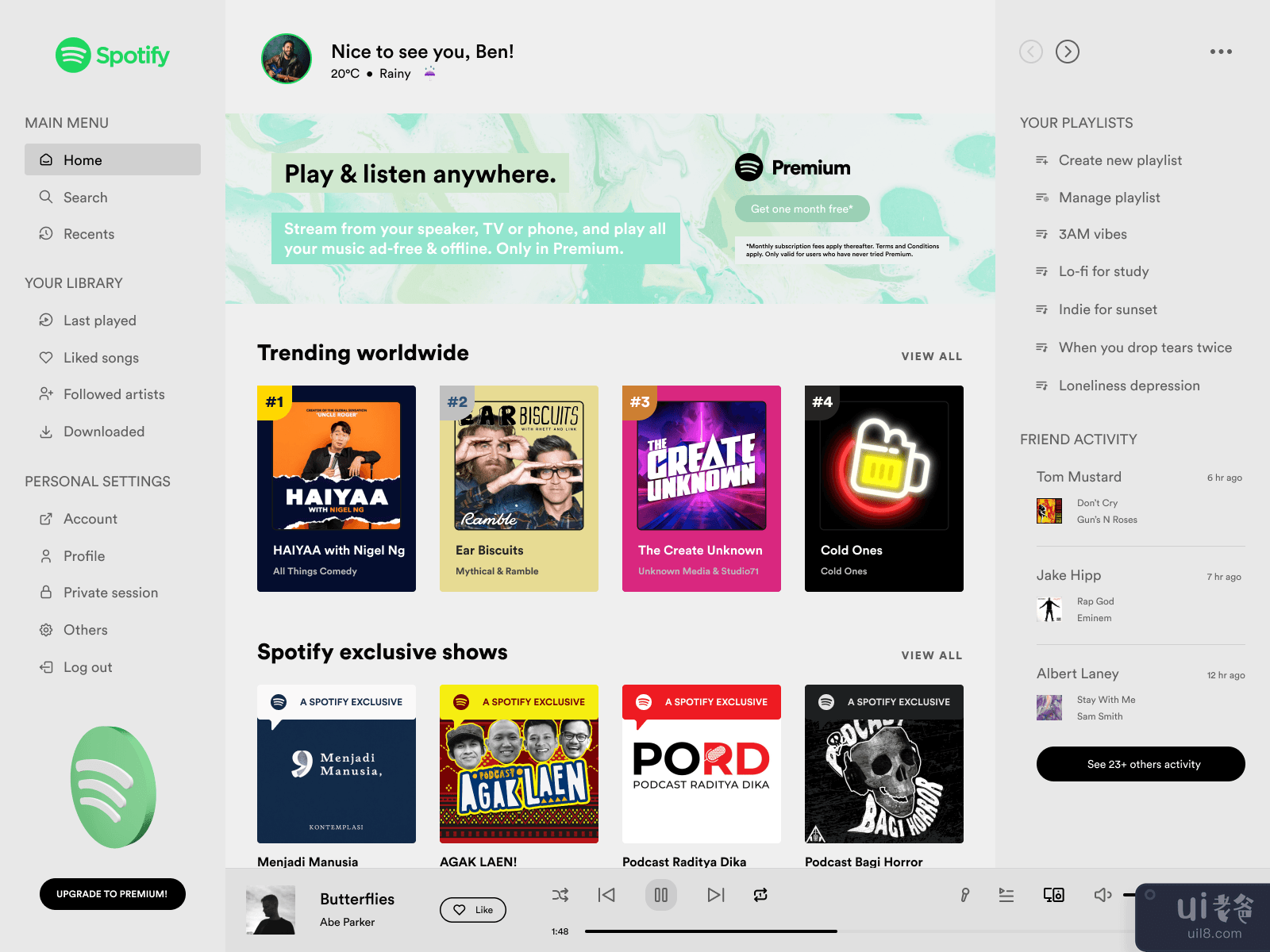The width and height of the screenshot is (1270, 952).
Task: Open lyrics with the microphone icon
Action: coord(964,895)
